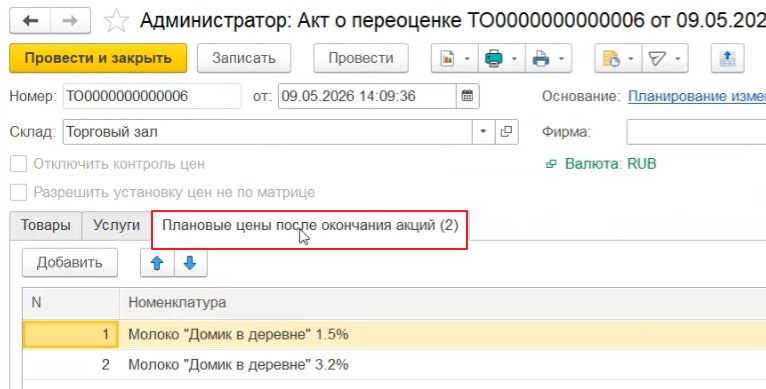
Task: Toggle Разрешить установку цен не по матрице
Action: click(19, 193)
